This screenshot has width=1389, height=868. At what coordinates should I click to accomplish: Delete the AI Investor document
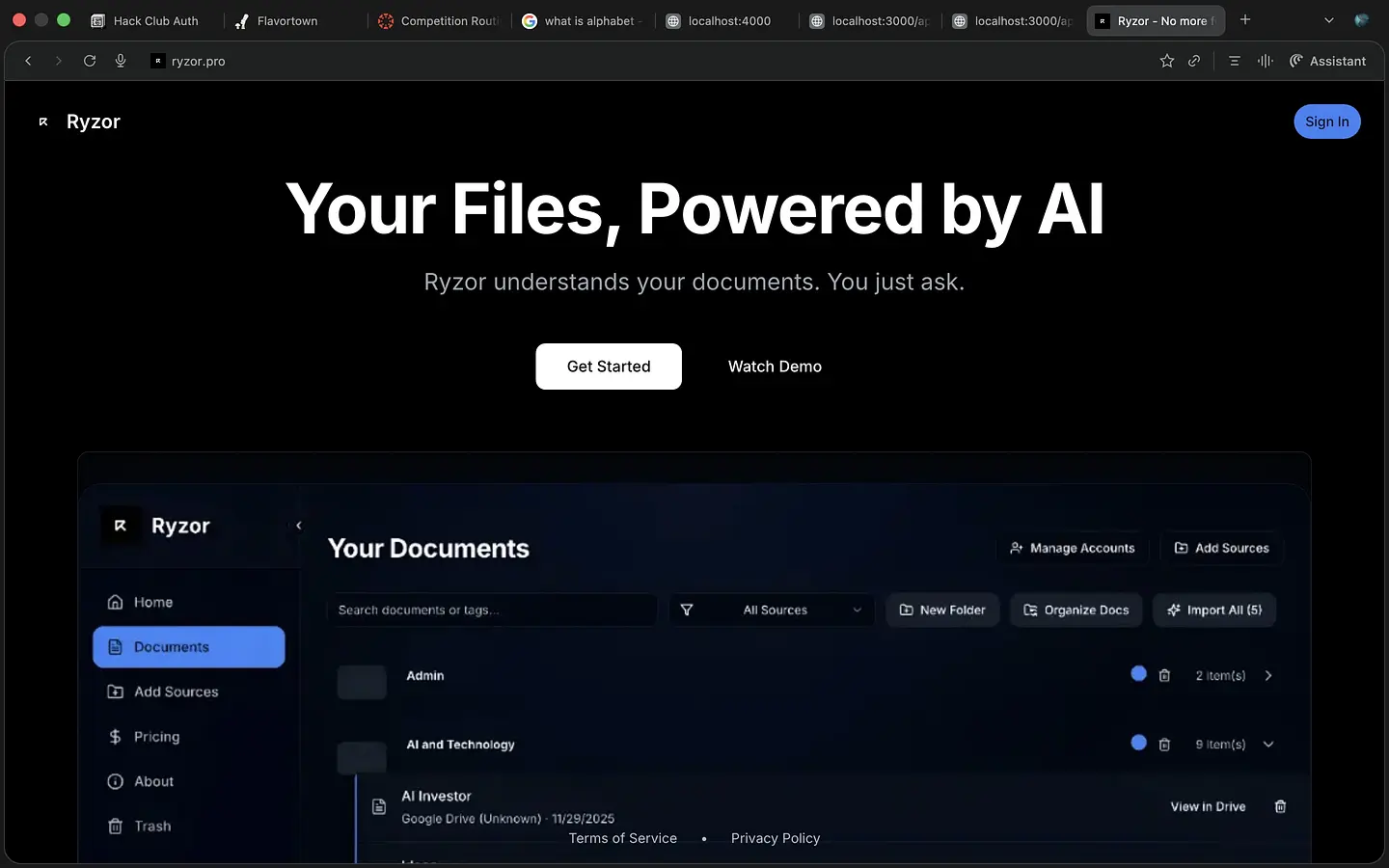(x=1280, y=806)
